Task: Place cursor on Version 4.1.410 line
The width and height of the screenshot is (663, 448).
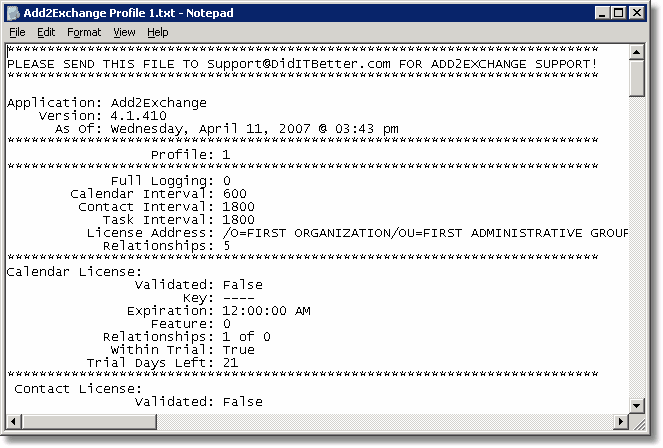Action: point(103,116)
